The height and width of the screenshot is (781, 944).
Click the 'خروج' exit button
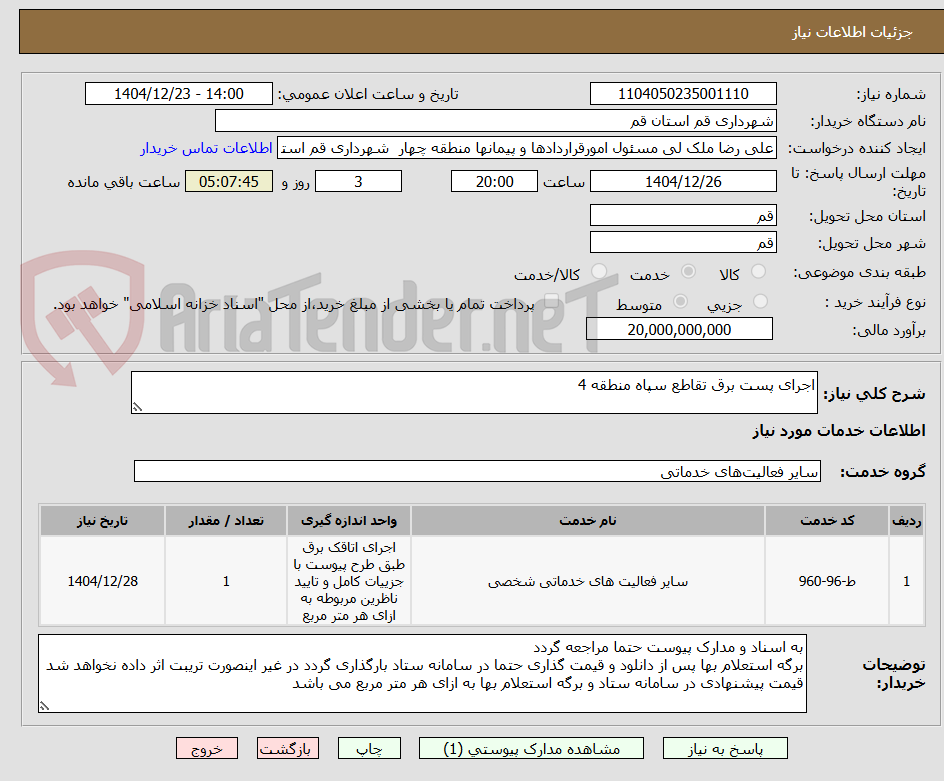(206, 748)
